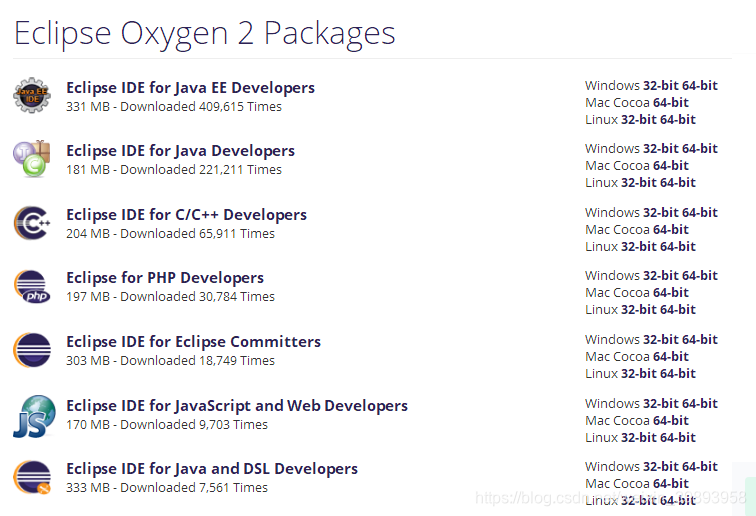Download JavaScript and Web Windows 32-bit

point(661,404)
